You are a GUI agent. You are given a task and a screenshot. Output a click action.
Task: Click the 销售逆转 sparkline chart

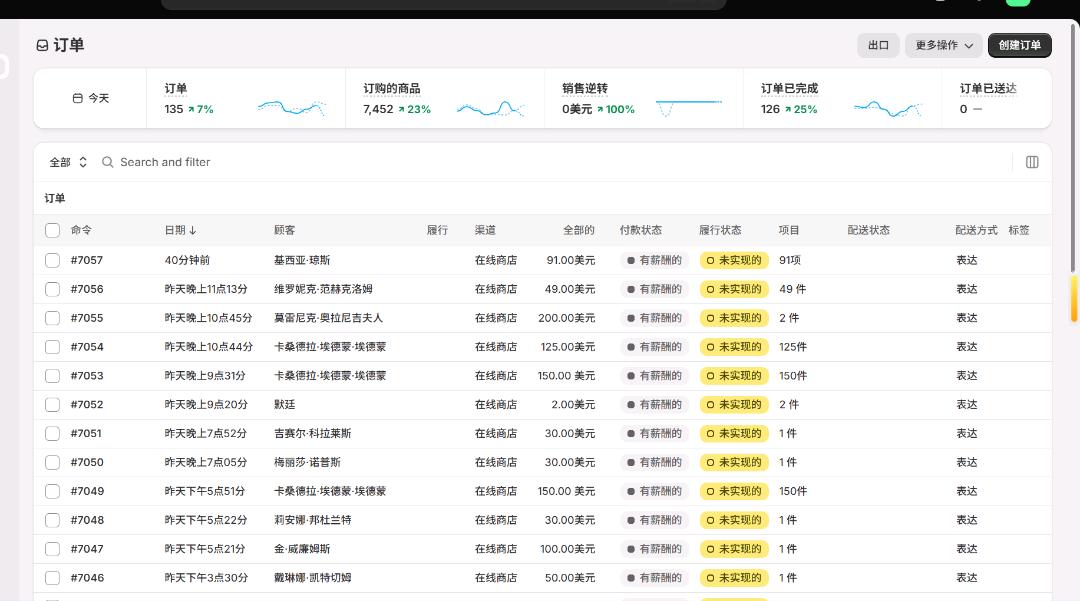tap(689, 108)
